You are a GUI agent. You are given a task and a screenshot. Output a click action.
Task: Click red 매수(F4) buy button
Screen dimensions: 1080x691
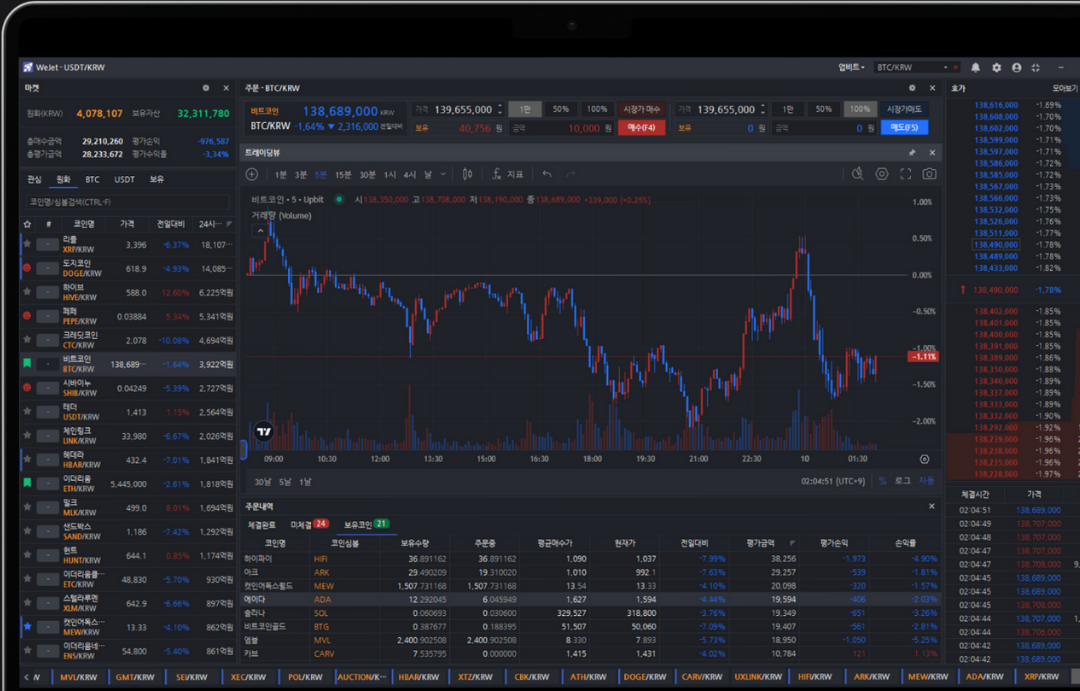point(641,127)
